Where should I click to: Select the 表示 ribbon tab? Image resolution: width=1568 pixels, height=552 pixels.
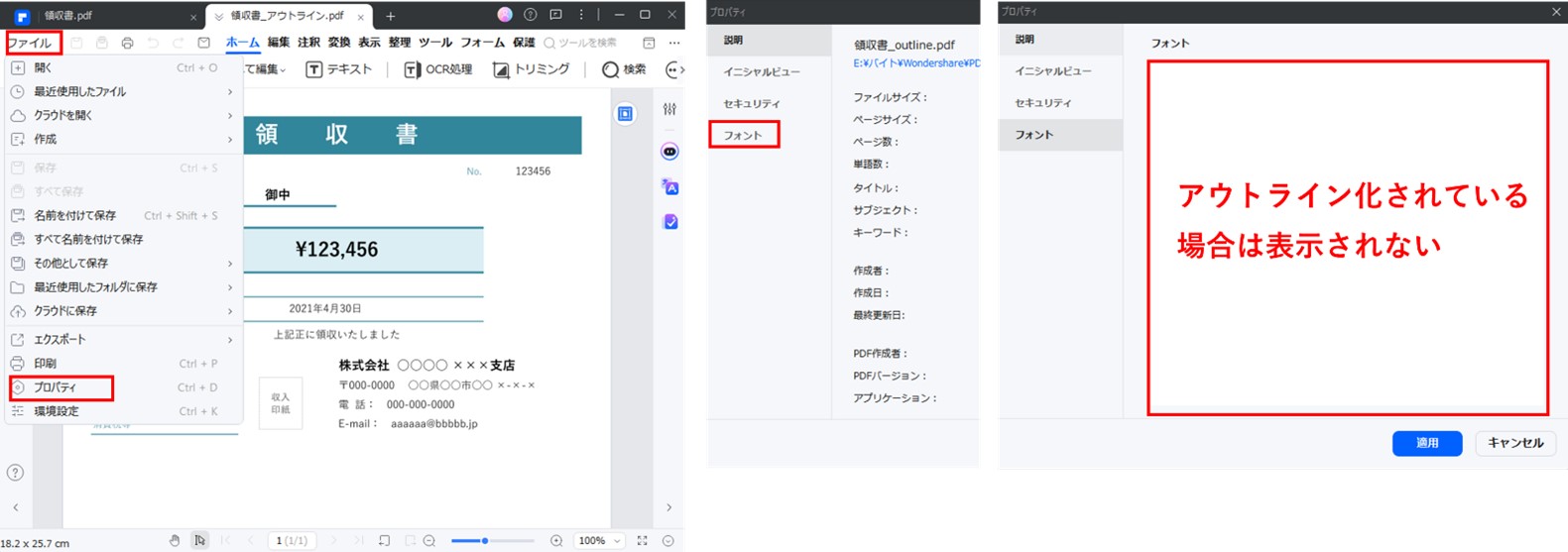pos(369,43)
